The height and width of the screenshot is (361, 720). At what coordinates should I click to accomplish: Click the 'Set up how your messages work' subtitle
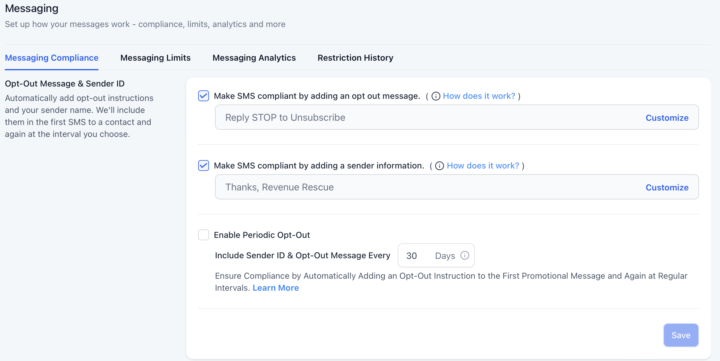(x=145, y=24)
